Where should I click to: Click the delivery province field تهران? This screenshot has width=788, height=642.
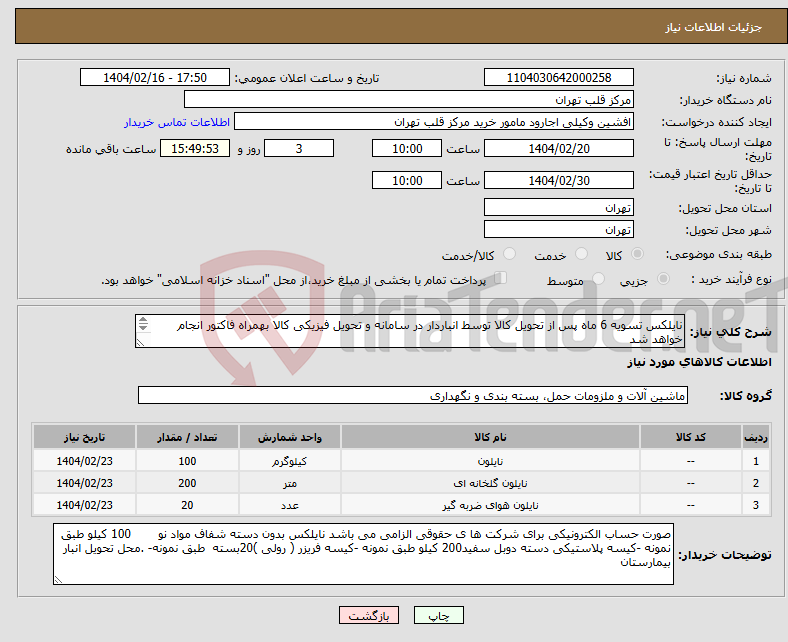point(559,207)
